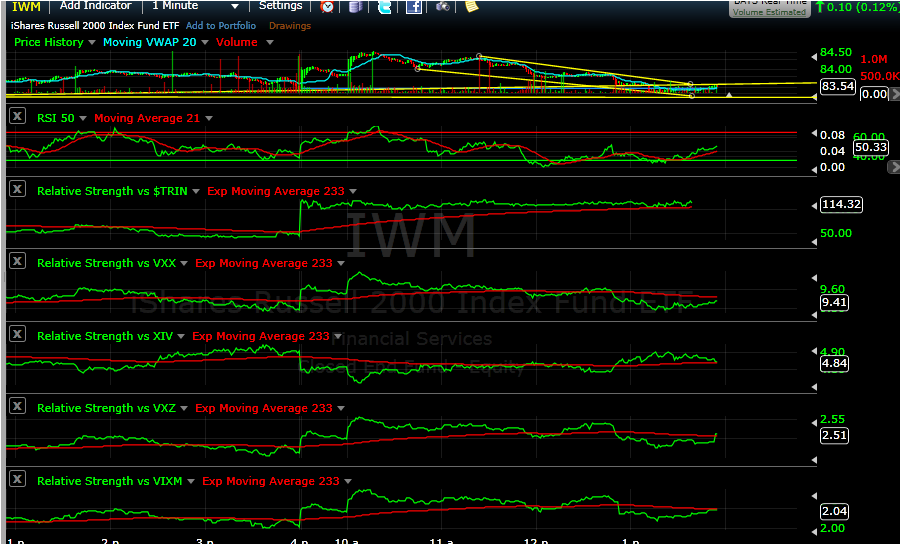This screenshot has height=545, width=901.
Task: Click the Price History label
Action: (49, 43)
